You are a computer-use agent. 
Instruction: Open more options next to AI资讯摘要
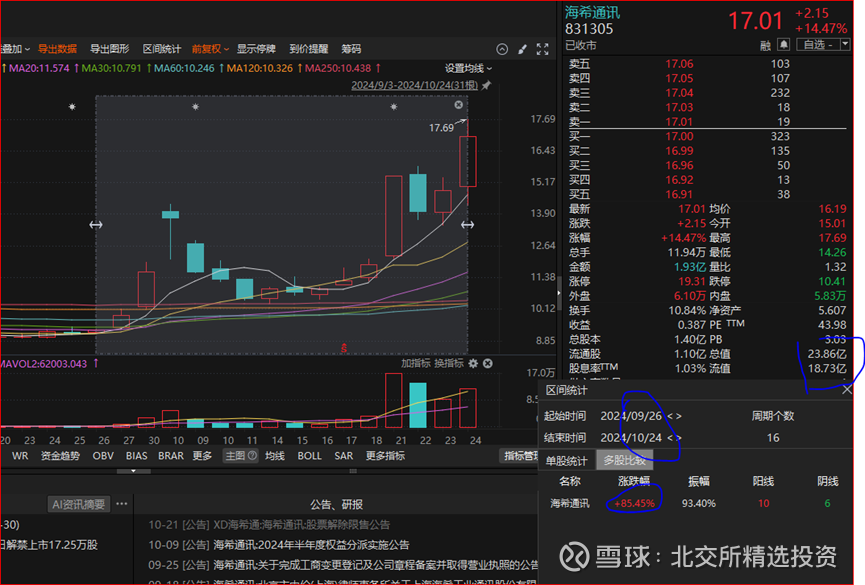click(x=122, y=504)
